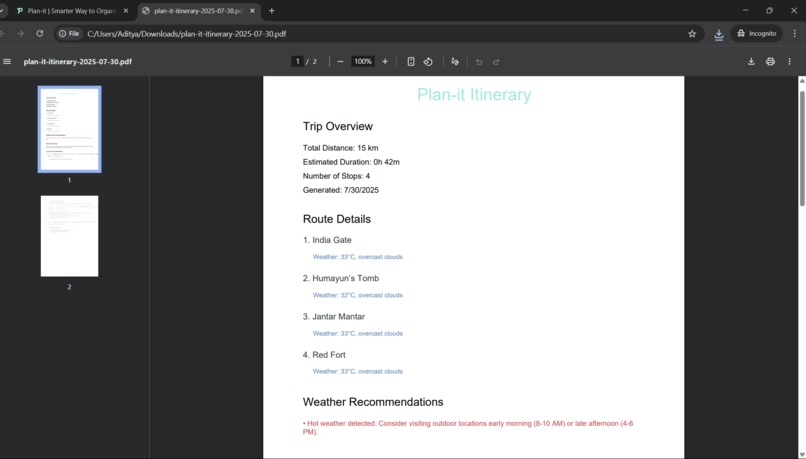Click 'Total Distance: 15 km' text

pyautogui.click(x=340, y=148)
